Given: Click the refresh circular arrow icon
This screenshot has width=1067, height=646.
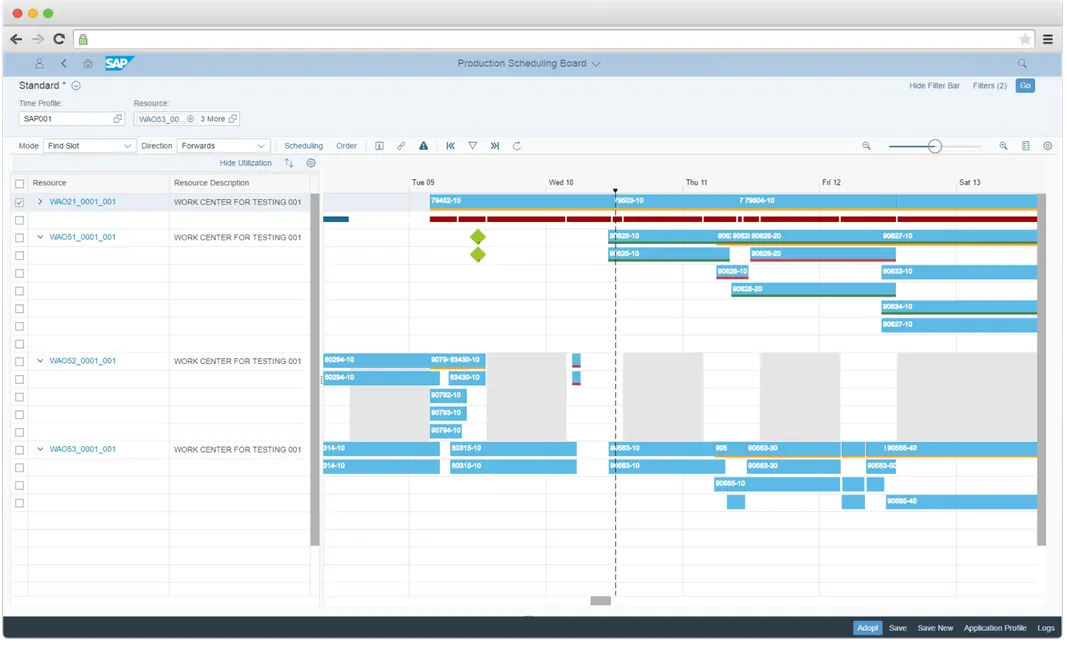Looking at the screenshot, I should coord(517,146).
